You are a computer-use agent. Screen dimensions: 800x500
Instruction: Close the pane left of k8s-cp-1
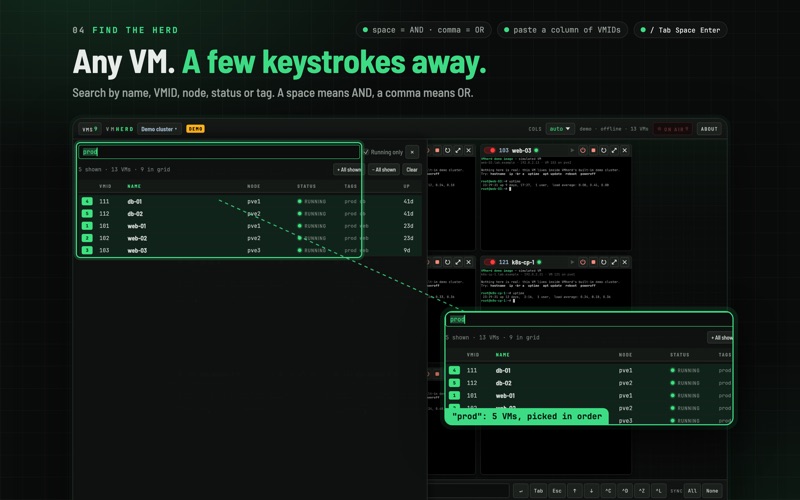(468, 262)
